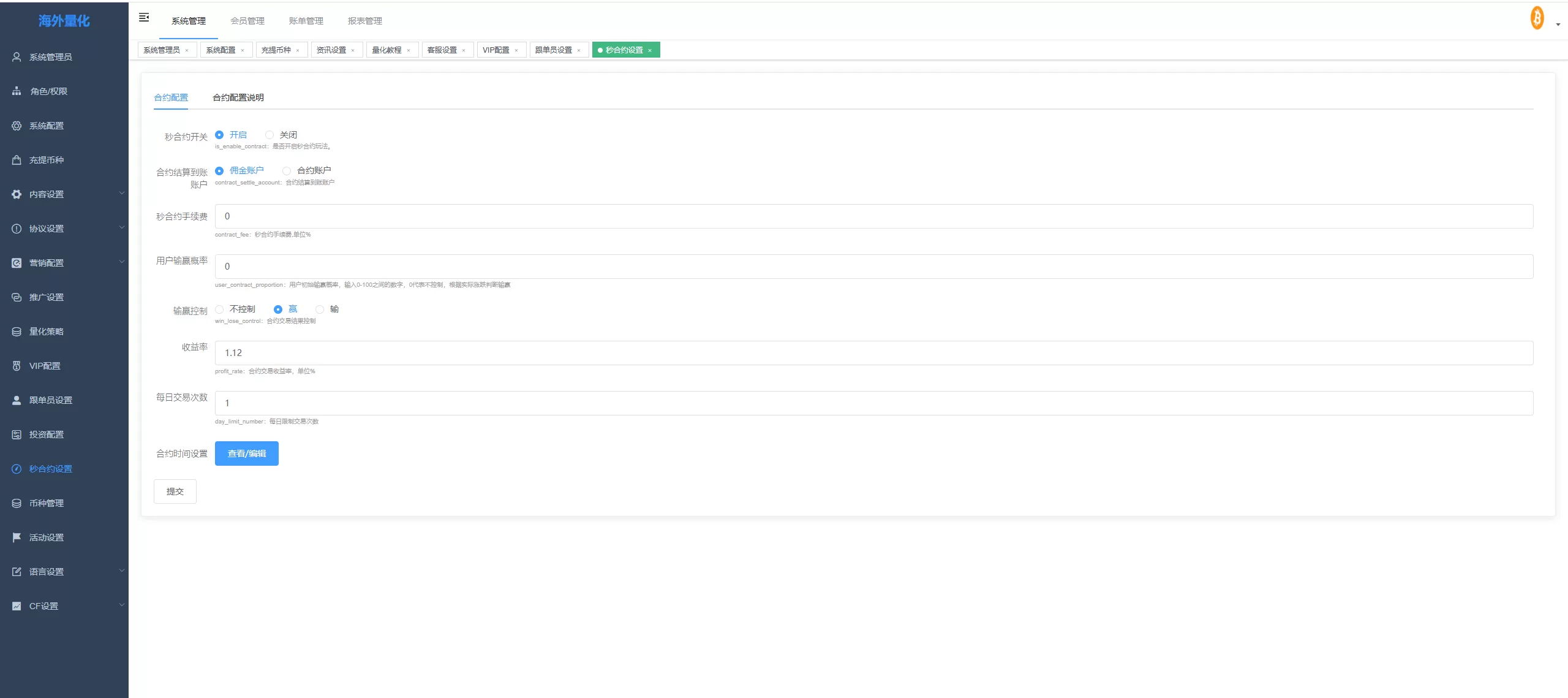Image resolution: width=1568 pixels, height=698 pixels.
Task: Expand 营销配置 menu chevron
Action: [121, 262]
